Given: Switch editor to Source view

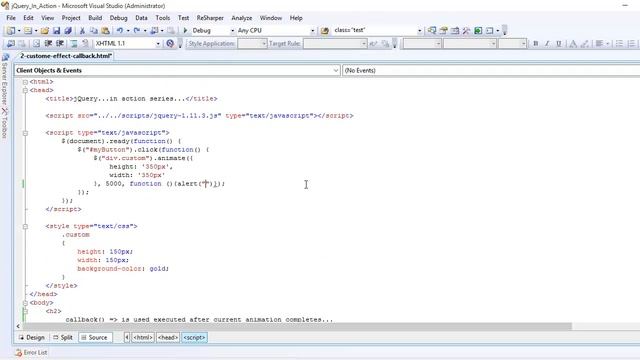Looking at the screenshot, I should tap(95, 338).
